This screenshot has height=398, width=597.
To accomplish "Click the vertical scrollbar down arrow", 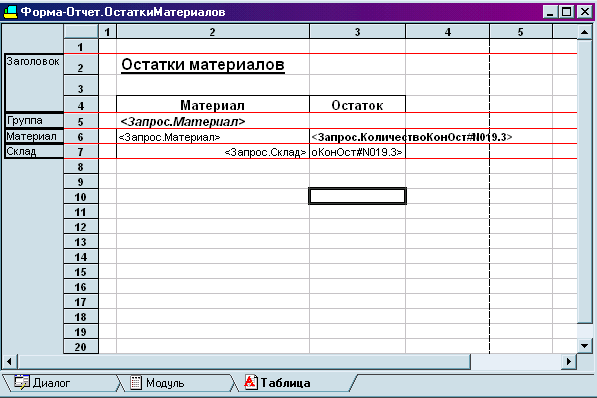I will click(x=584, y=346).
